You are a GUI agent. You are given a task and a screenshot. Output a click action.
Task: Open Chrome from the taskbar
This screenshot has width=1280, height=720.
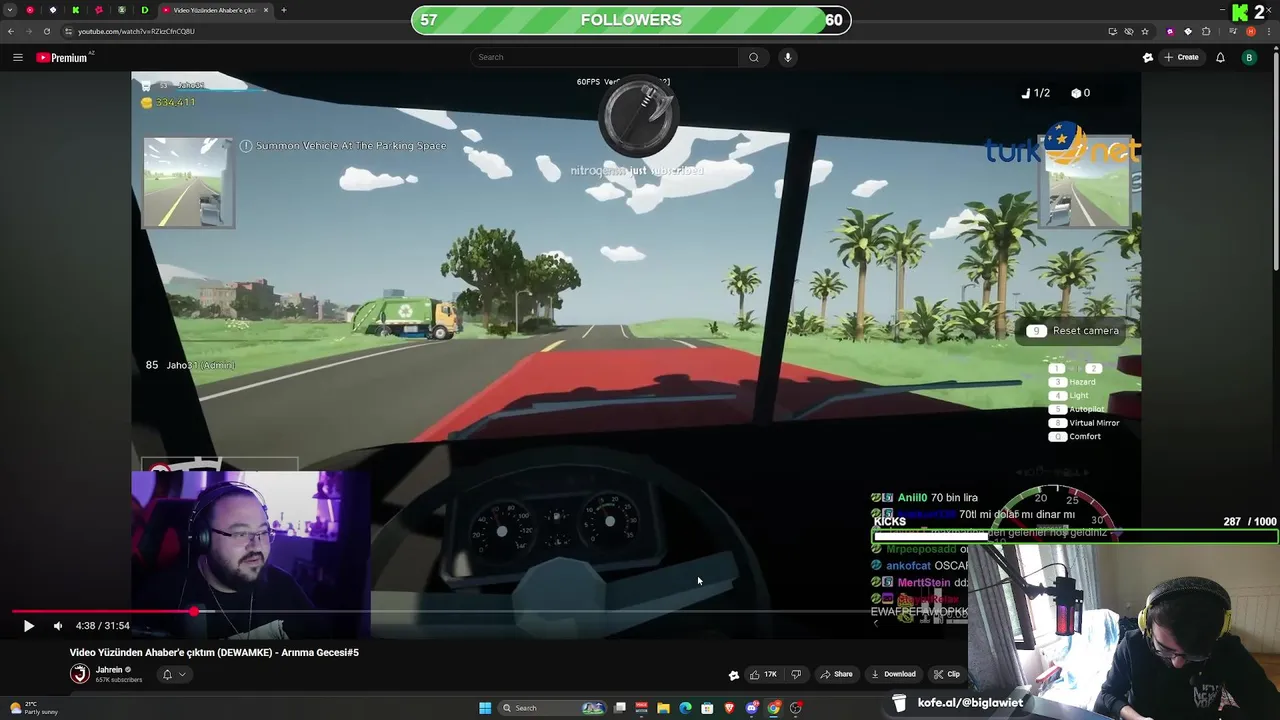(x=774, y=708)
